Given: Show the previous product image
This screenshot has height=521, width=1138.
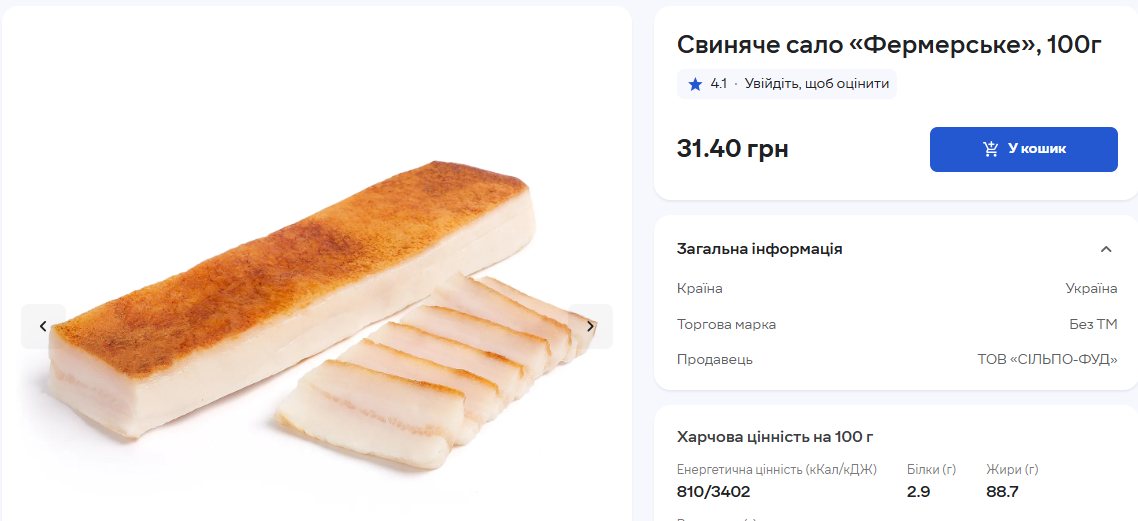Looking at the screenshot, I should (43, 326).
